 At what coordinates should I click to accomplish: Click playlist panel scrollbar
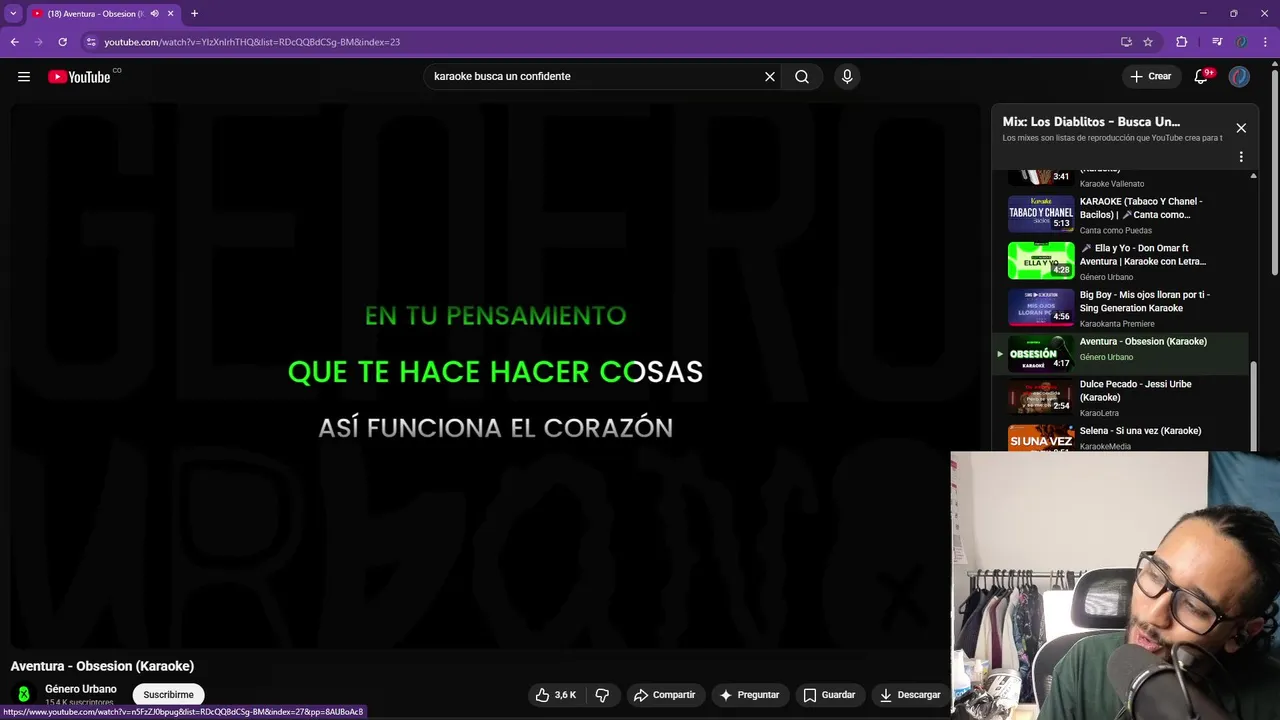pyautogui.click(x=1254, y=405)
